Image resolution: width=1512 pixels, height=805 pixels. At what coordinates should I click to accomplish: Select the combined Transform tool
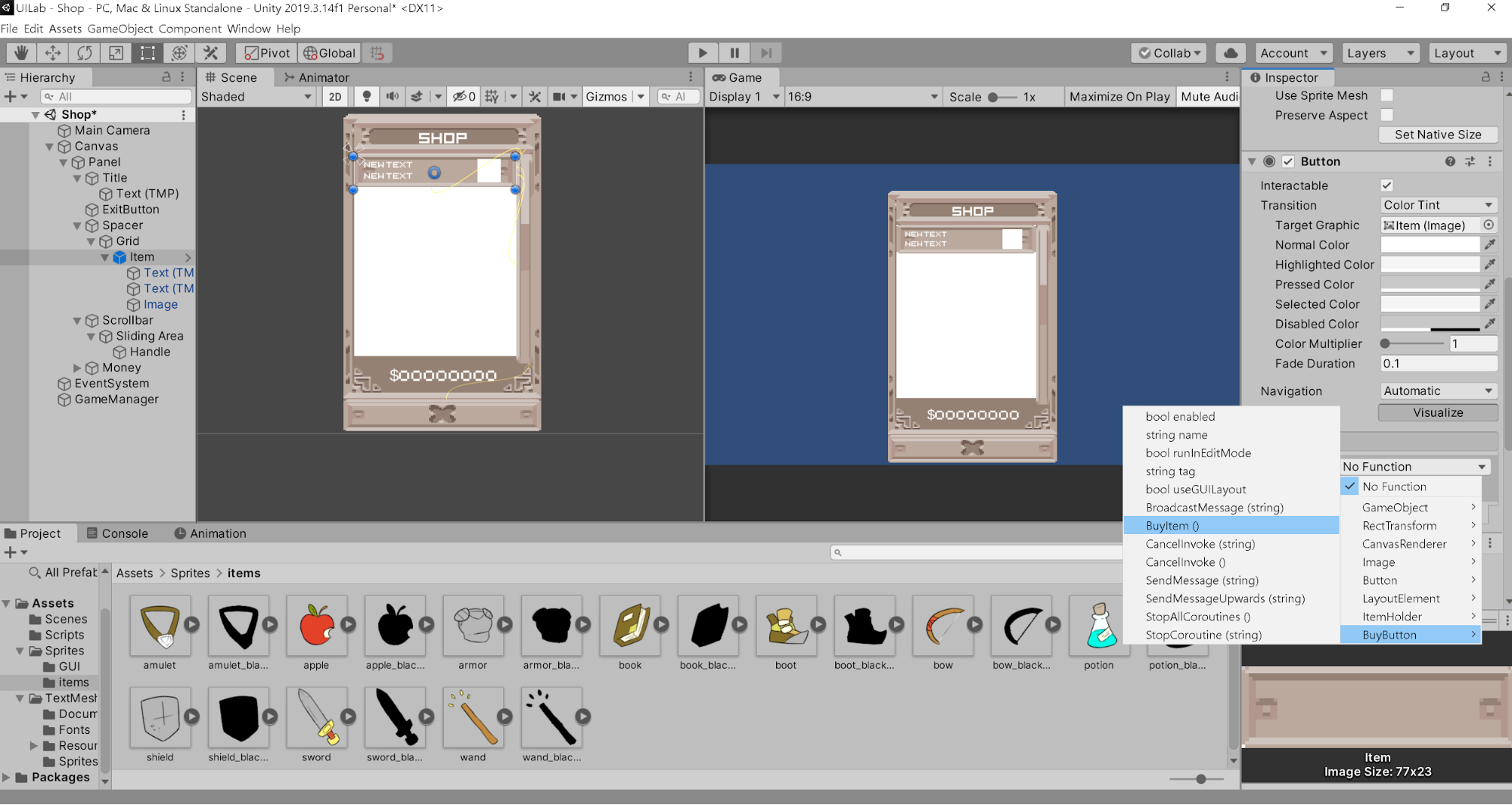[179, 53]
